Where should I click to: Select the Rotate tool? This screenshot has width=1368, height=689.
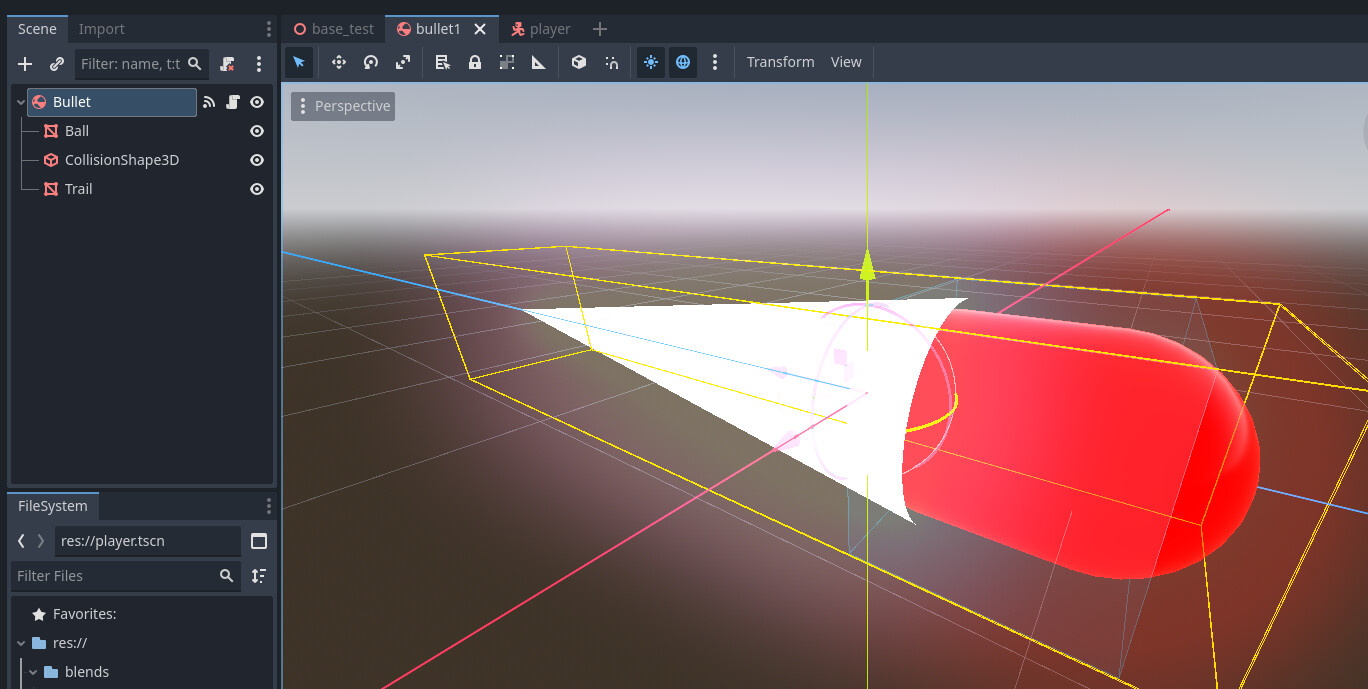[x=370, y=62]
